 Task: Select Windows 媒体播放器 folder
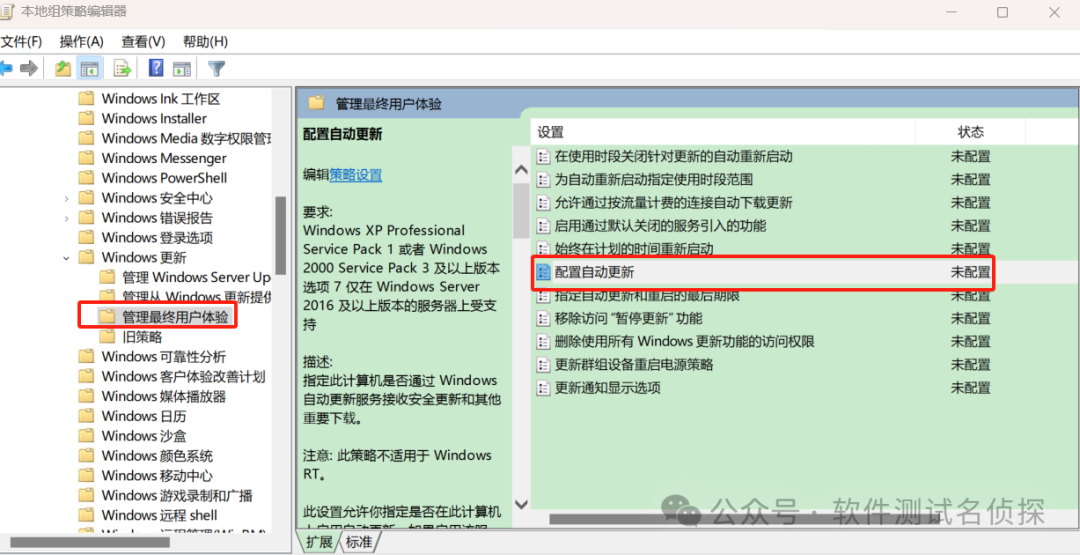152,397
